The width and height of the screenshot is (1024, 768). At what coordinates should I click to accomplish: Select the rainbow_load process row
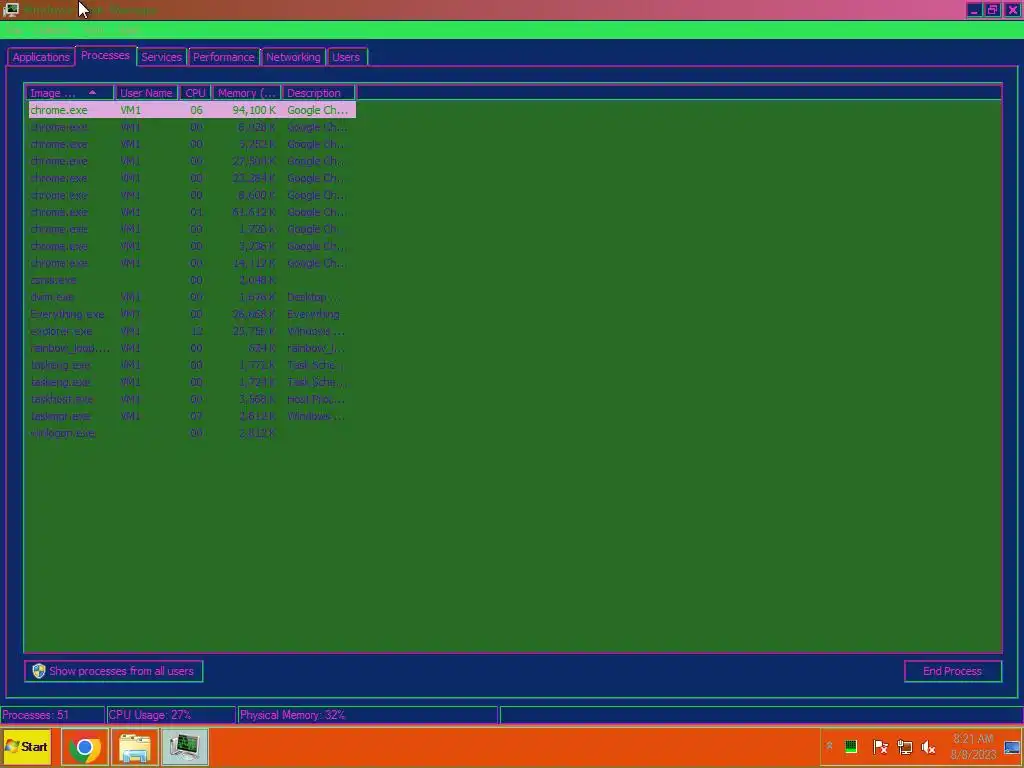192,347
